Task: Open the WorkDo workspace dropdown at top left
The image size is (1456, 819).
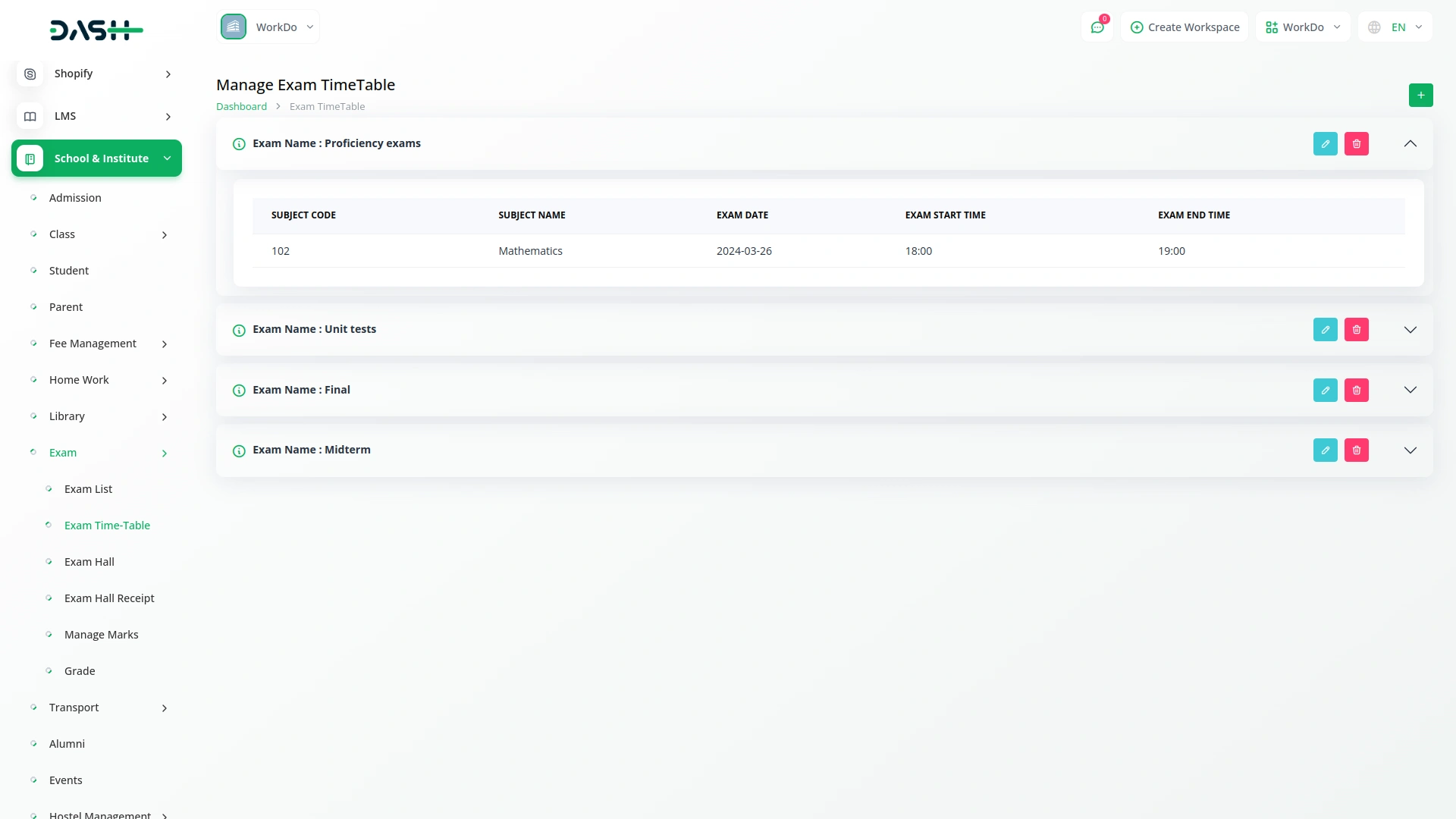Action: coord(268,27)
